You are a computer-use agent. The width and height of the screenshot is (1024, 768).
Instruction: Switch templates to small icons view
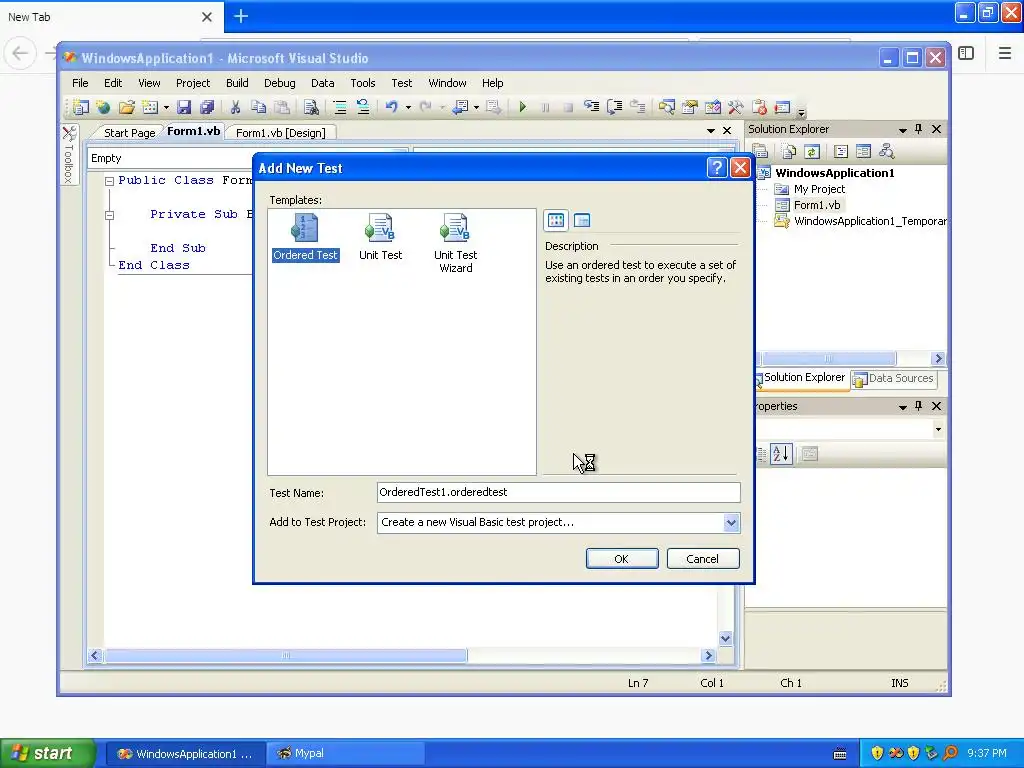582,220
